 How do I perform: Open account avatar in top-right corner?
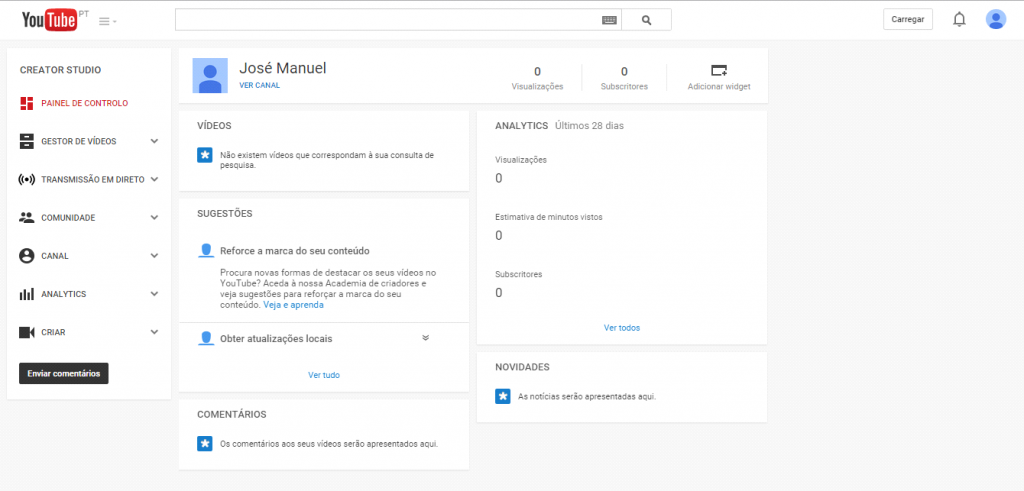point(995,19)
